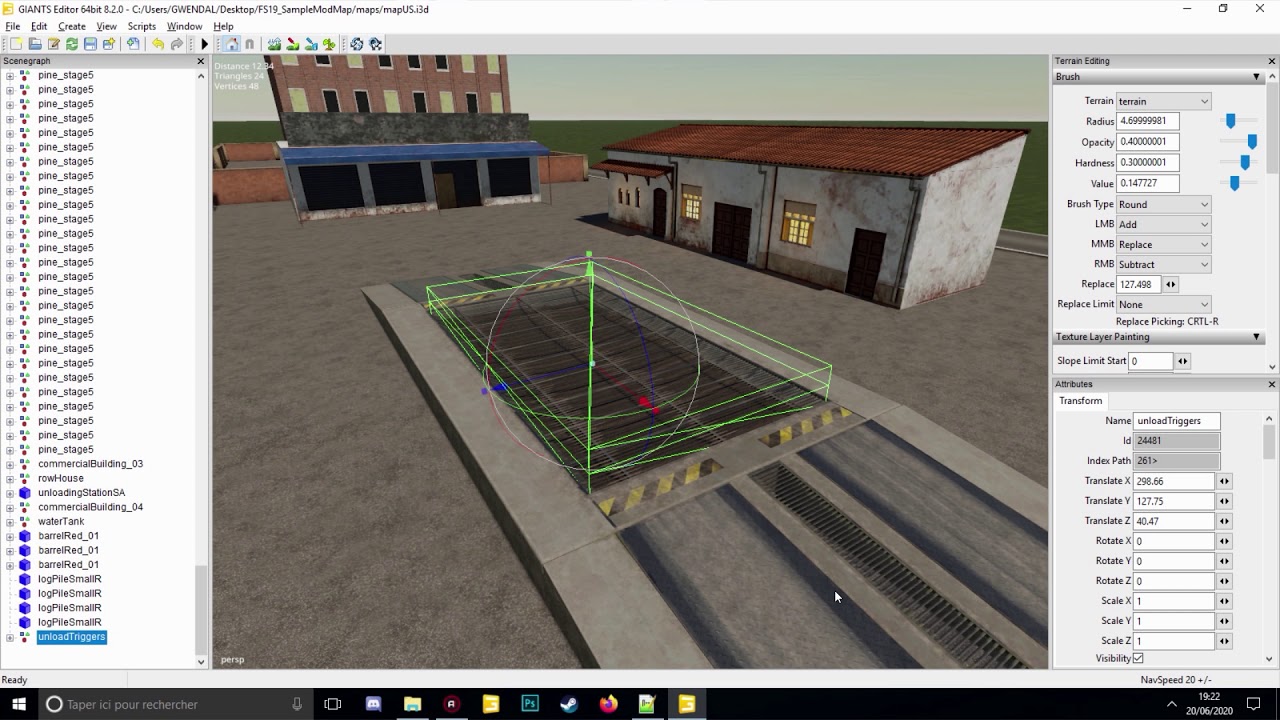Click the Scale X input field
This screenshot has width=1280, height=720.
coord(1173,601)
